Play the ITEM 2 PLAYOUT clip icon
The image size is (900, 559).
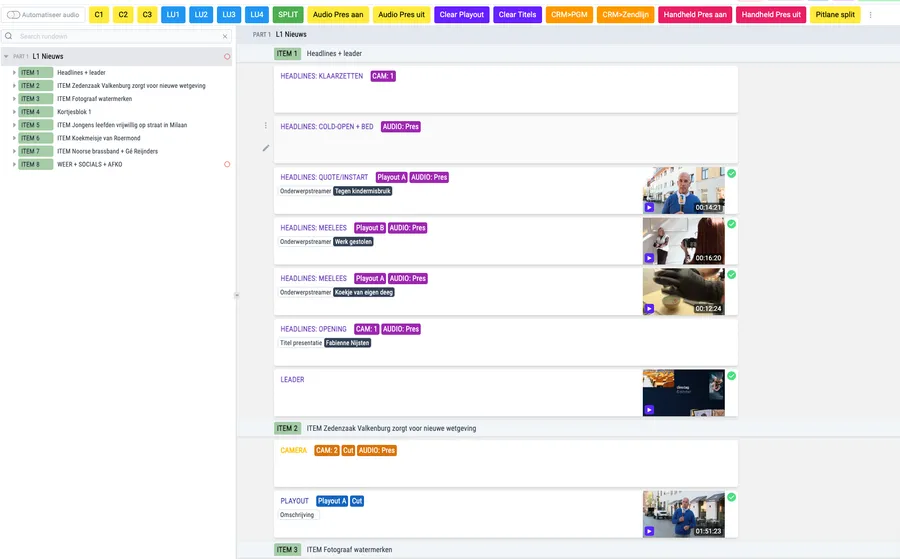(649, 531)
